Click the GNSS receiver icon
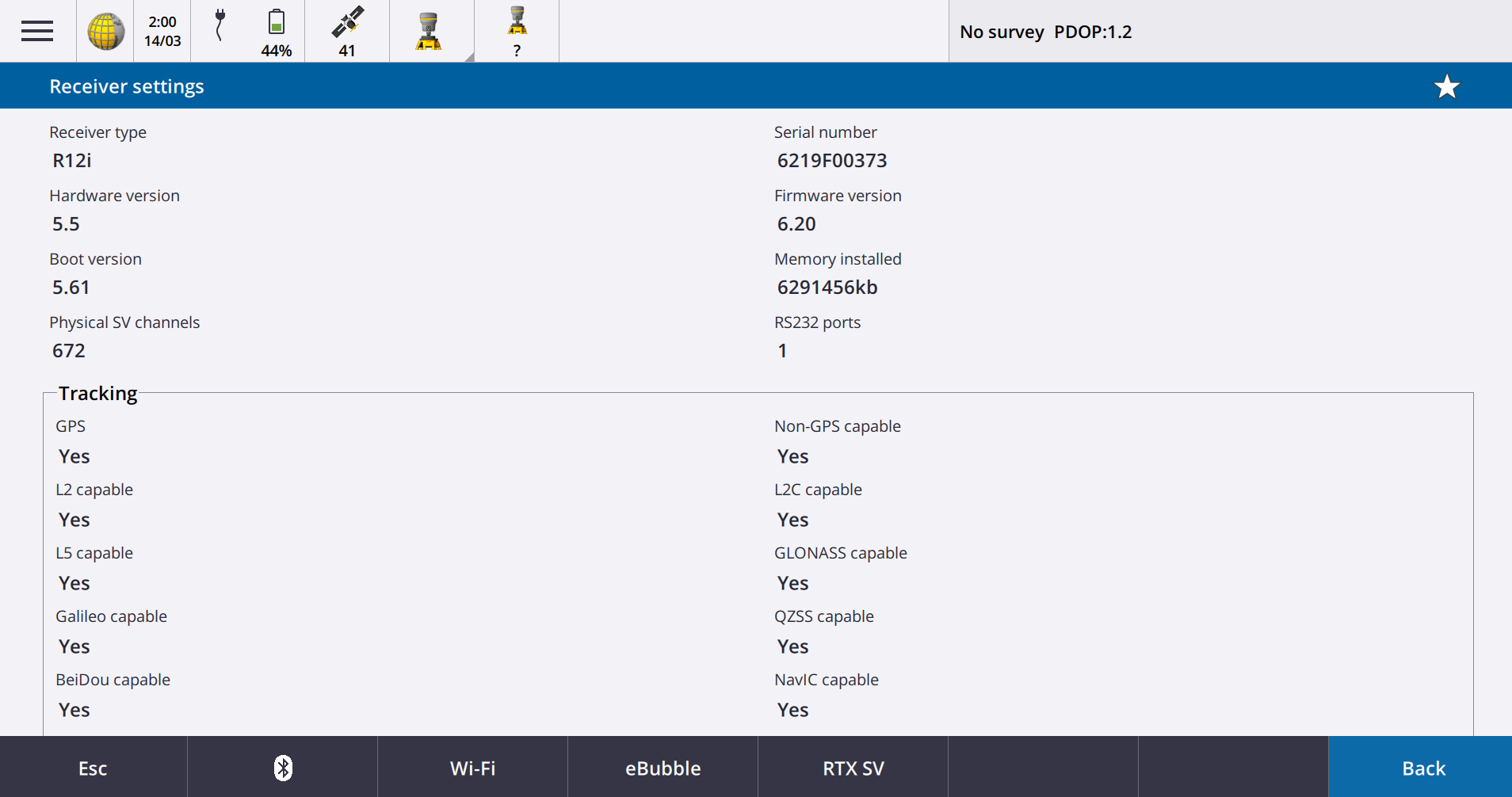The image size is (1512, 797). point(429,32)
